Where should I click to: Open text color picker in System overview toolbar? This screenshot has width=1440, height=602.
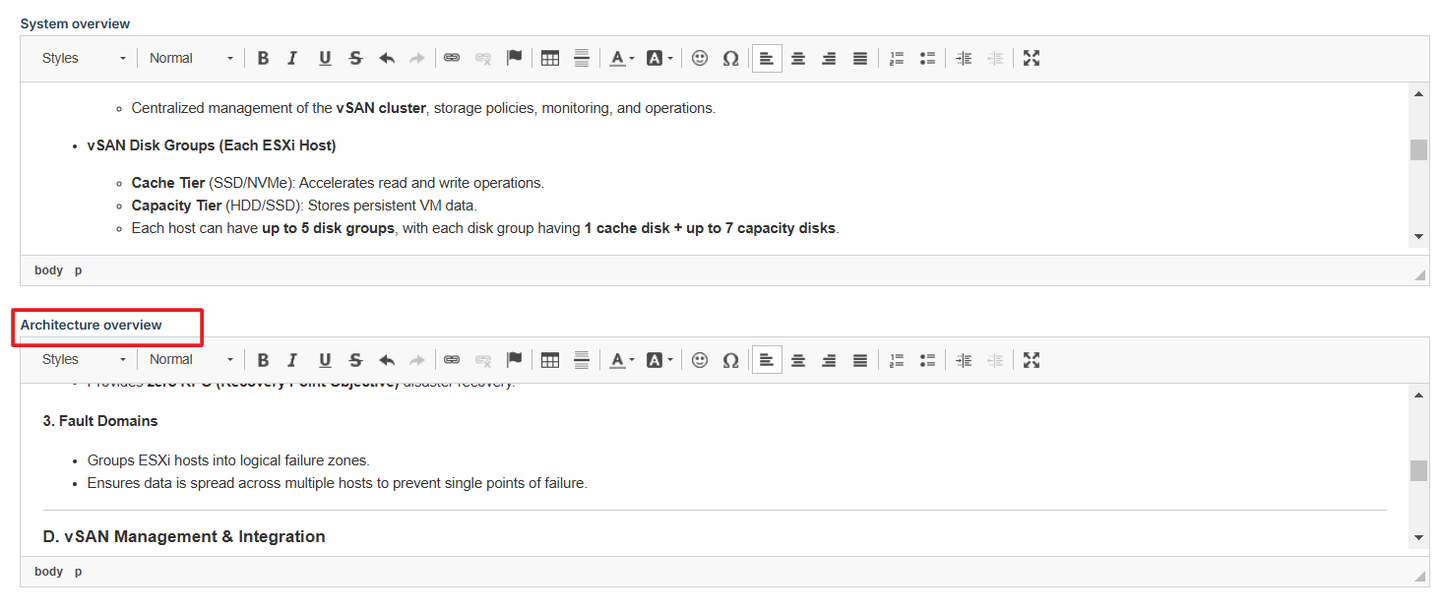(621, 58)
